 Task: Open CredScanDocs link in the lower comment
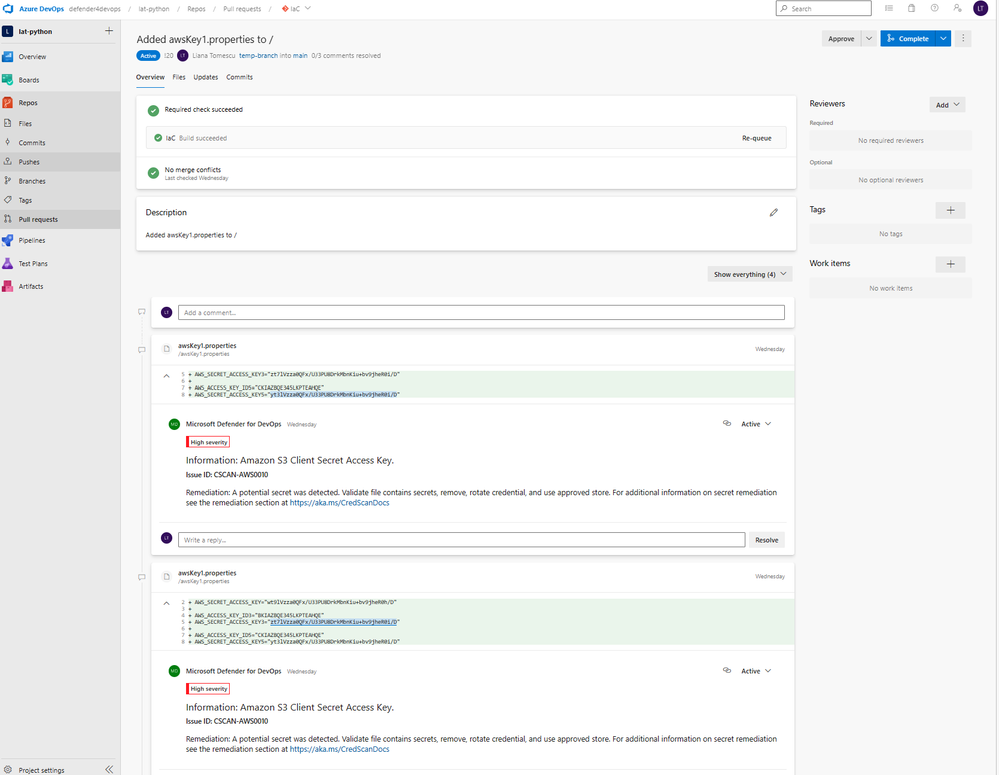(340, 750)
